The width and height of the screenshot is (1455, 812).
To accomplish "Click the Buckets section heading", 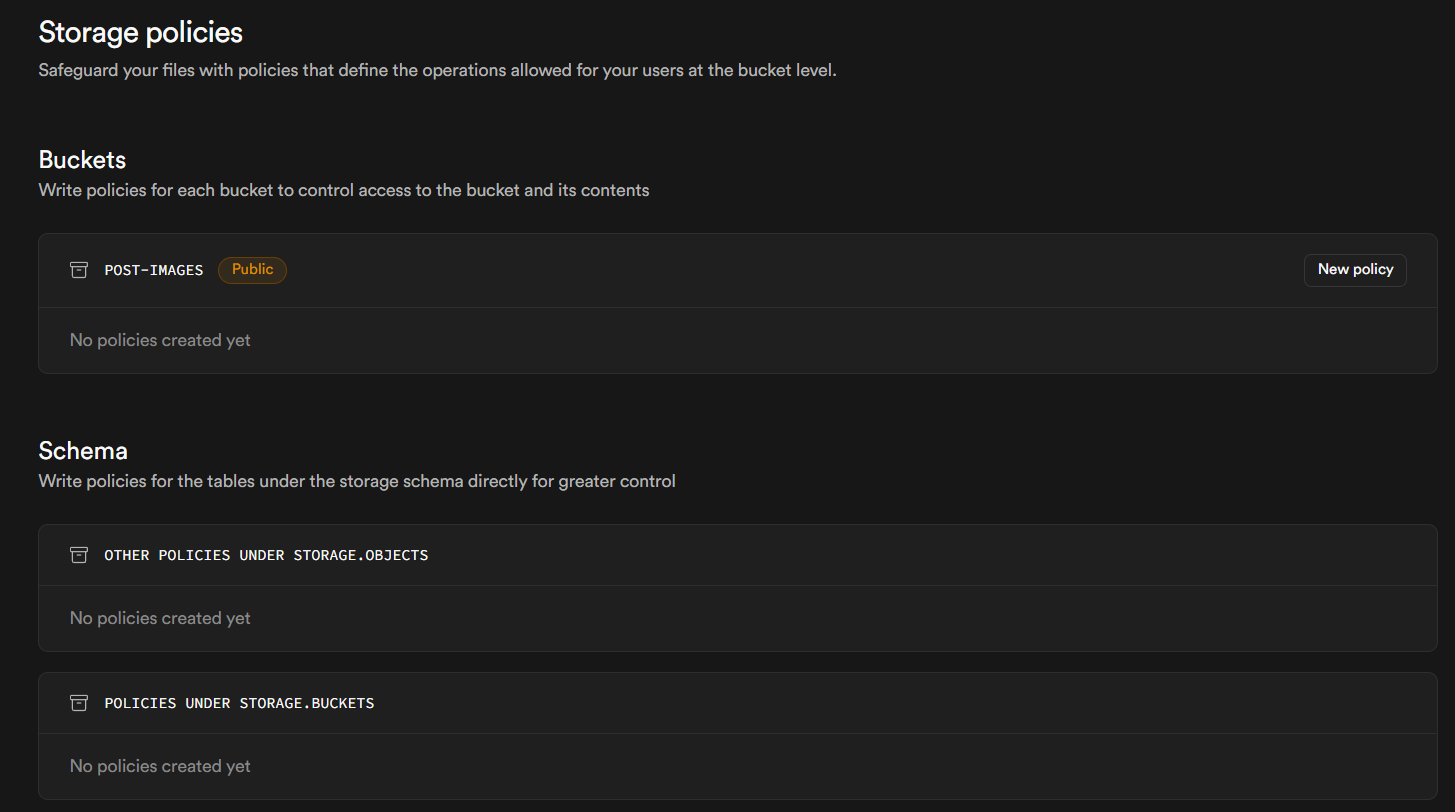I will (x=82, y=160).
